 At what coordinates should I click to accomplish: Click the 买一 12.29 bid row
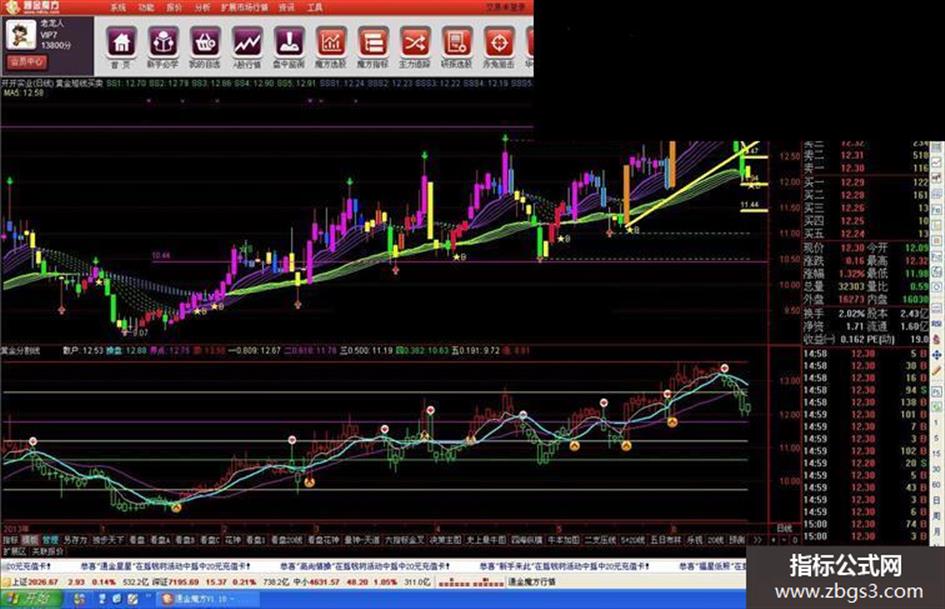click(866, 182)
